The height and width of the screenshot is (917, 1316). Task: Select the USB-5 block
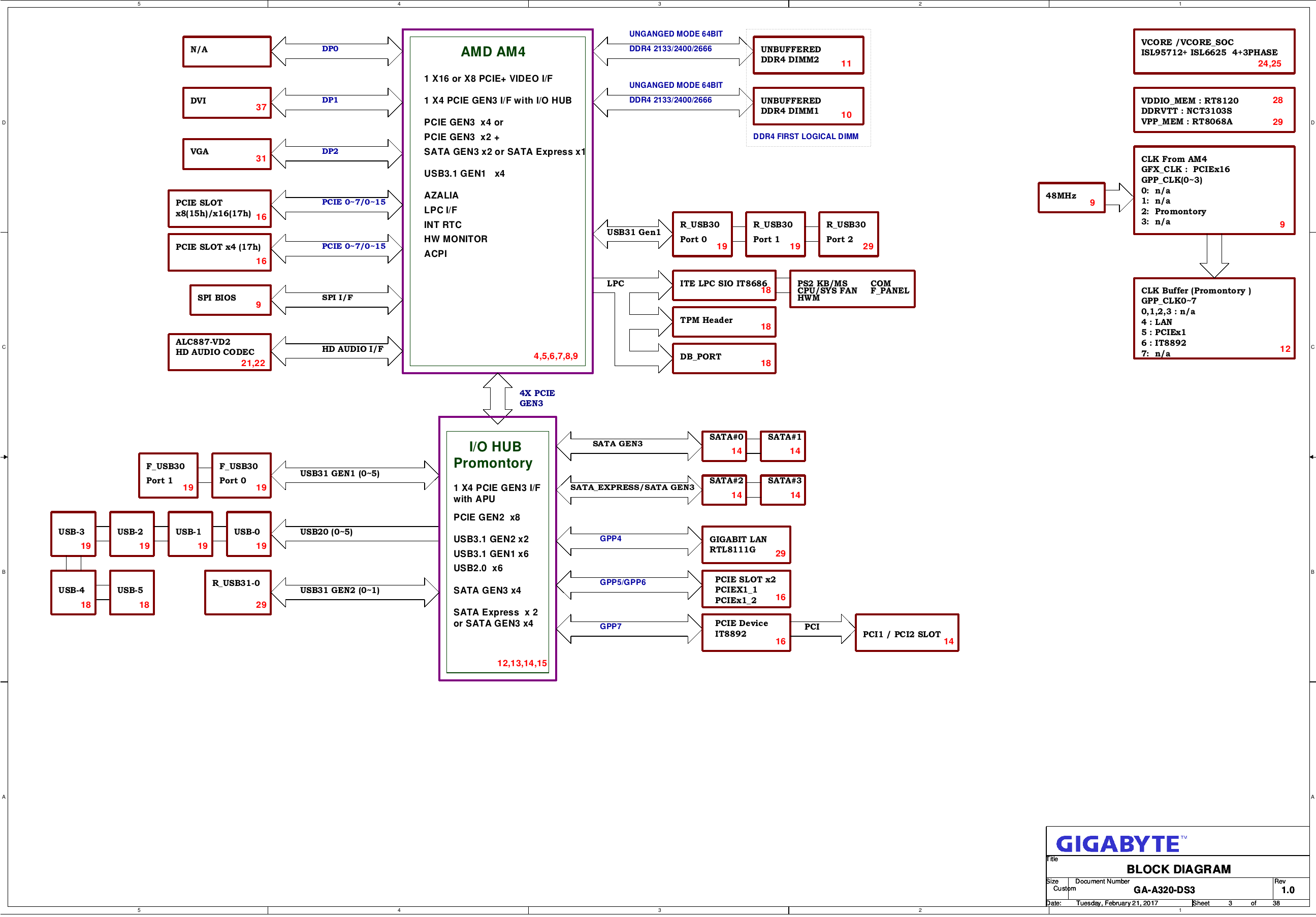tap(132, 592)
